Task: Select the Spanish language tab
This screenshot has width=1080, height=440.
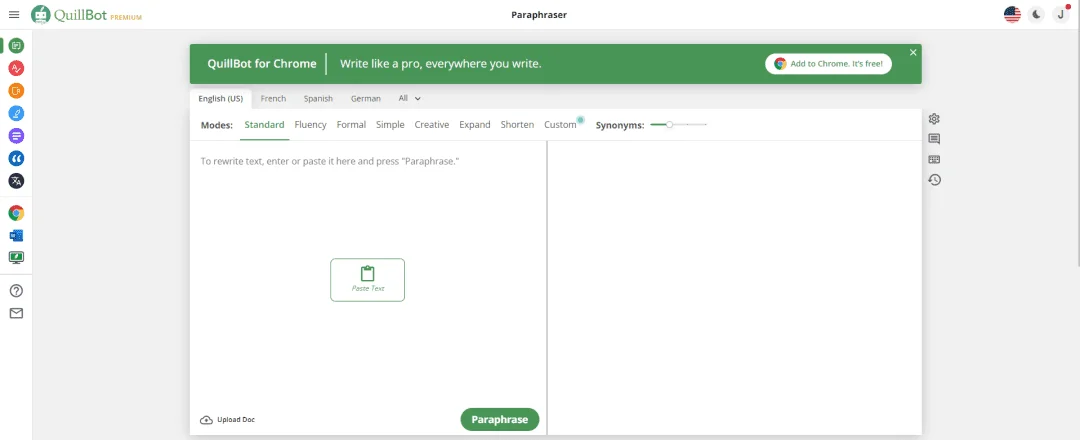Action: (318, 98)
